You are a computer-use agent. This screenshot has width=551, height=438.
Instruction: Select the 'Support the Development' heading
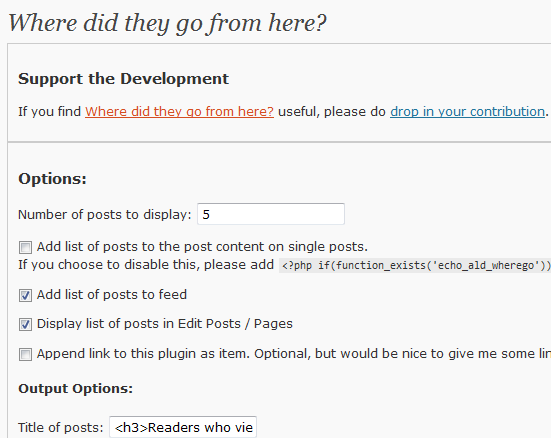click(123, 79)
